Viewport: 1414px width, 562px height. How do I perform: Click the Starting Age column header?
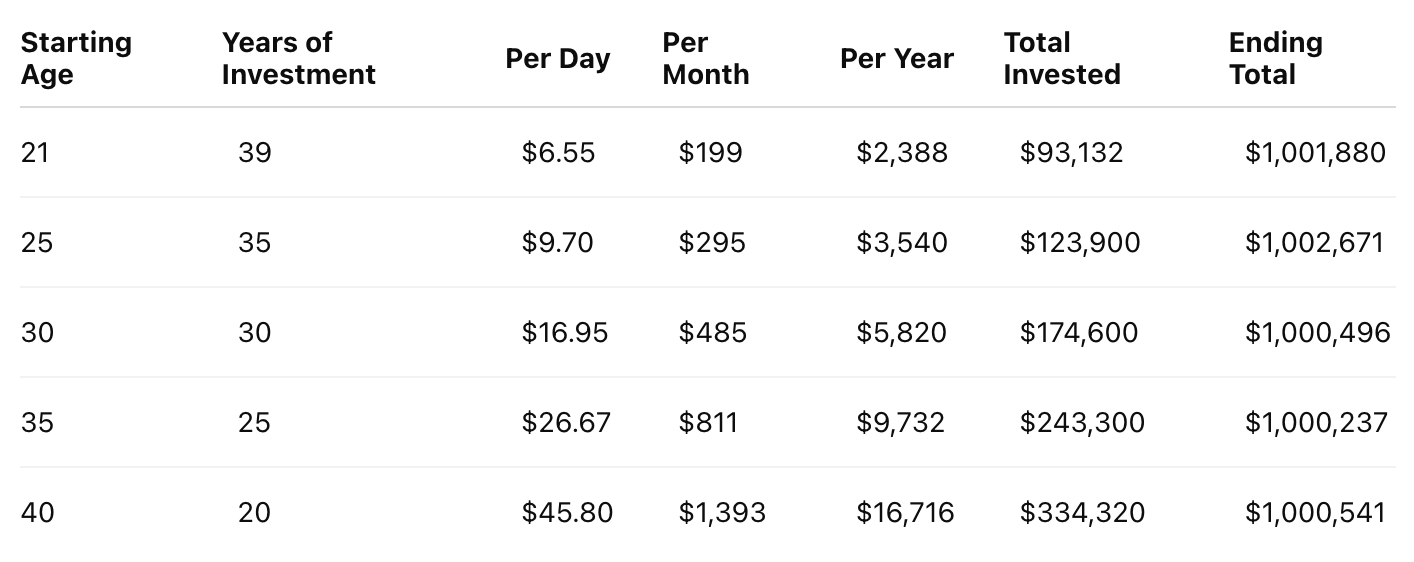pos(76,58)
